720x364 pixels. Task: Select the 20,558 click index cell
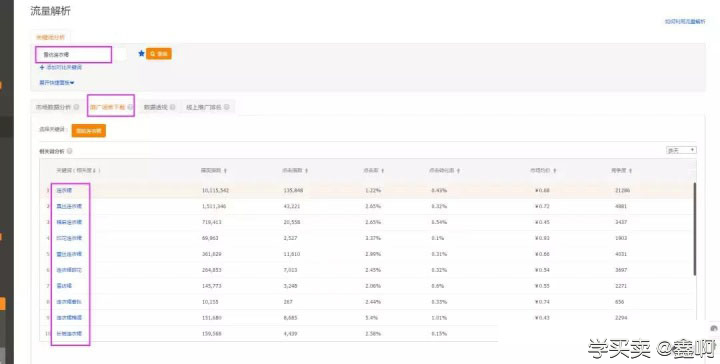click(x=292, y=222)
